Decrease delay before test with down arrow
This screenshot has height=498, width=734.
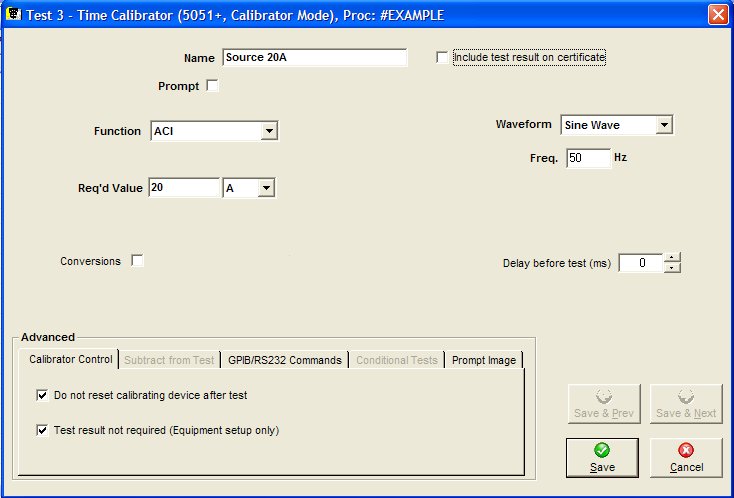672,268
